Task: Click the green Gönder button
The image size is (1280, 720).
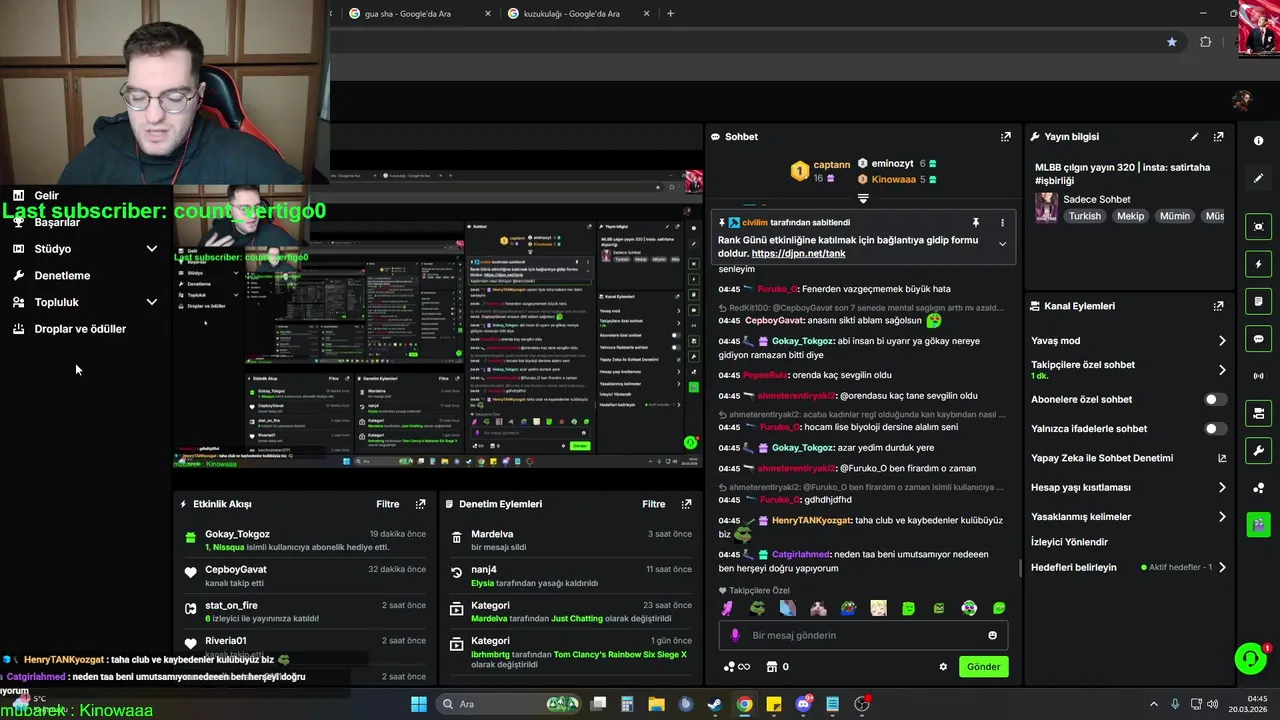Action: click(983, 667)
